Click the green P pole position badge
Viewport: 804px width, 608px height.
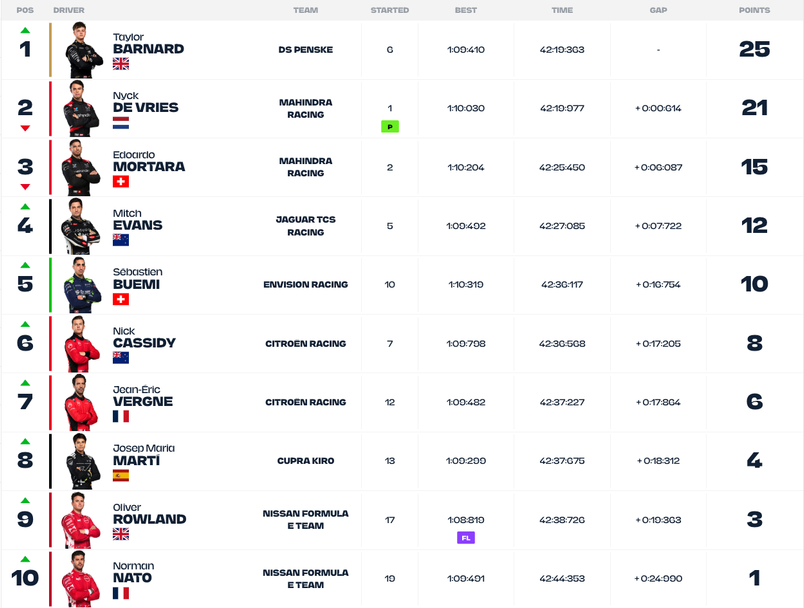click(x=390, y=127)
